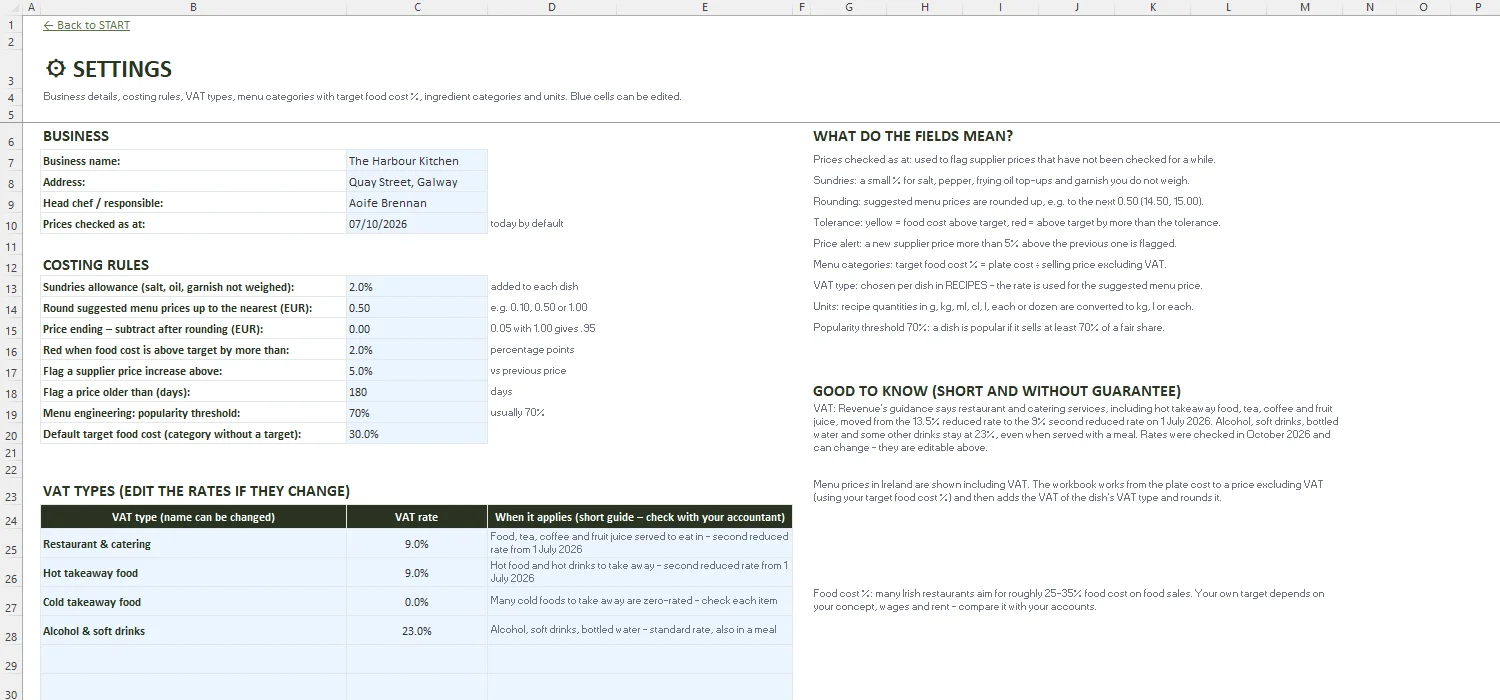Select the BUSINESS section heading
Viewport: 1500px width, 700px height.
click(x=76, y=136)
